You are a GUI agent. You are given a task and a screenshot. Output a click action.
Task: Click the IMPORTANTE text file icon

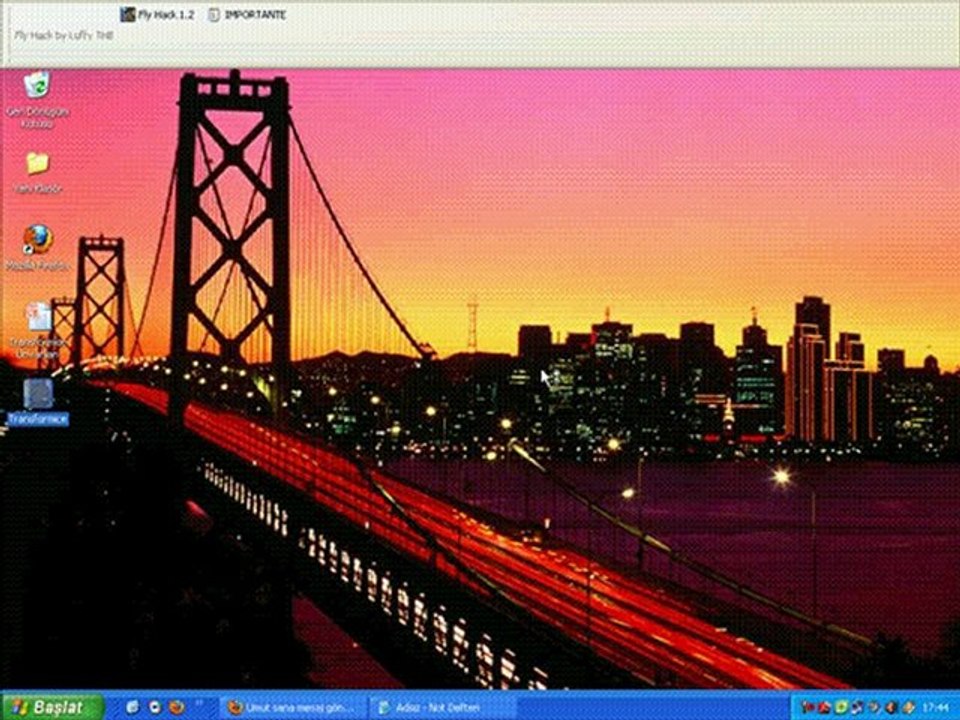coord(247,15)
